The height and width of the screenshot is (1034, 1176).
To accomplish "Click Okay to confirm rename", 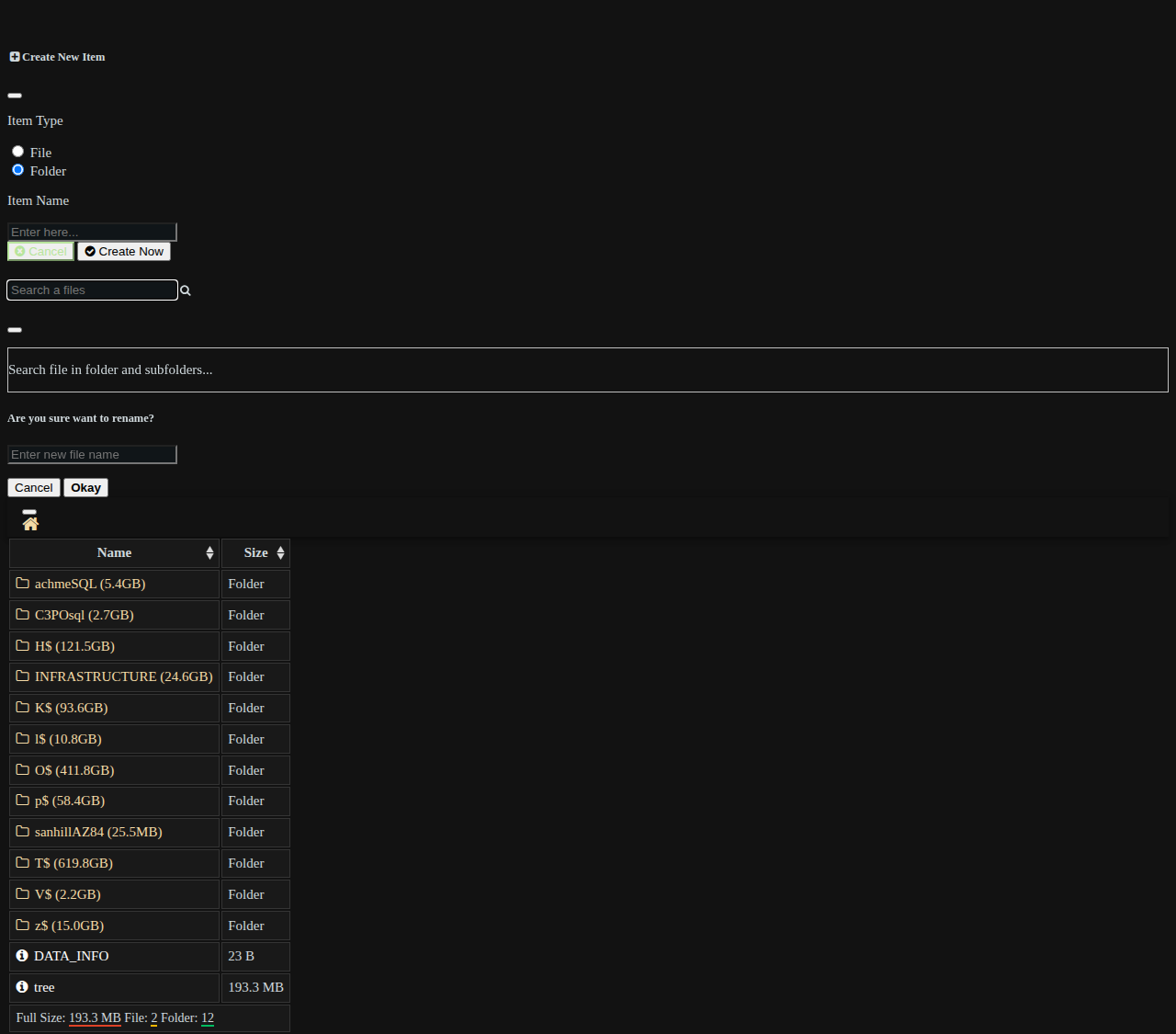I will click(85, 488).
